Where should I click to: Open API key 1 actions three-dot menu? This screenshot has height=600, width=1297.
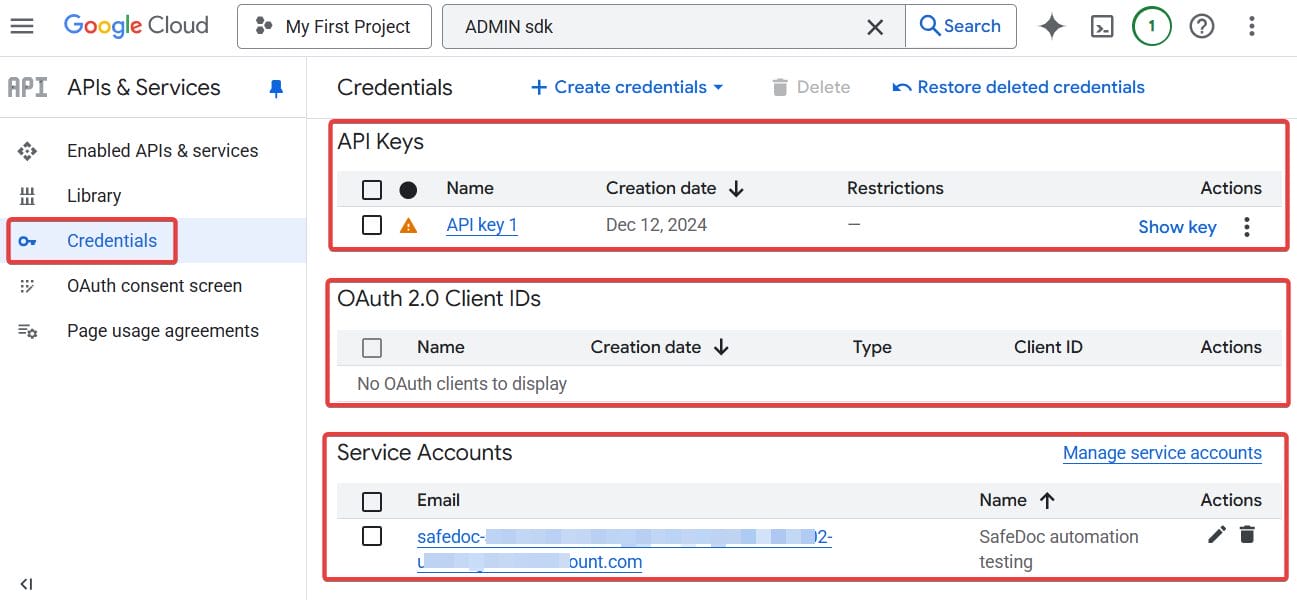(x=1246, y=227)
